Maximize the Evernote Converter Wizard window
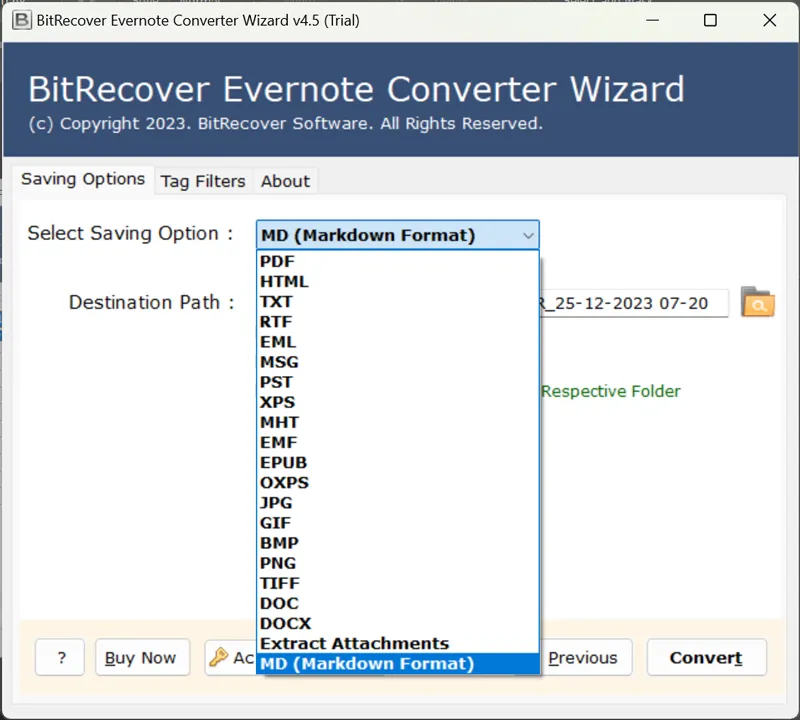 (x=710, y=20)
